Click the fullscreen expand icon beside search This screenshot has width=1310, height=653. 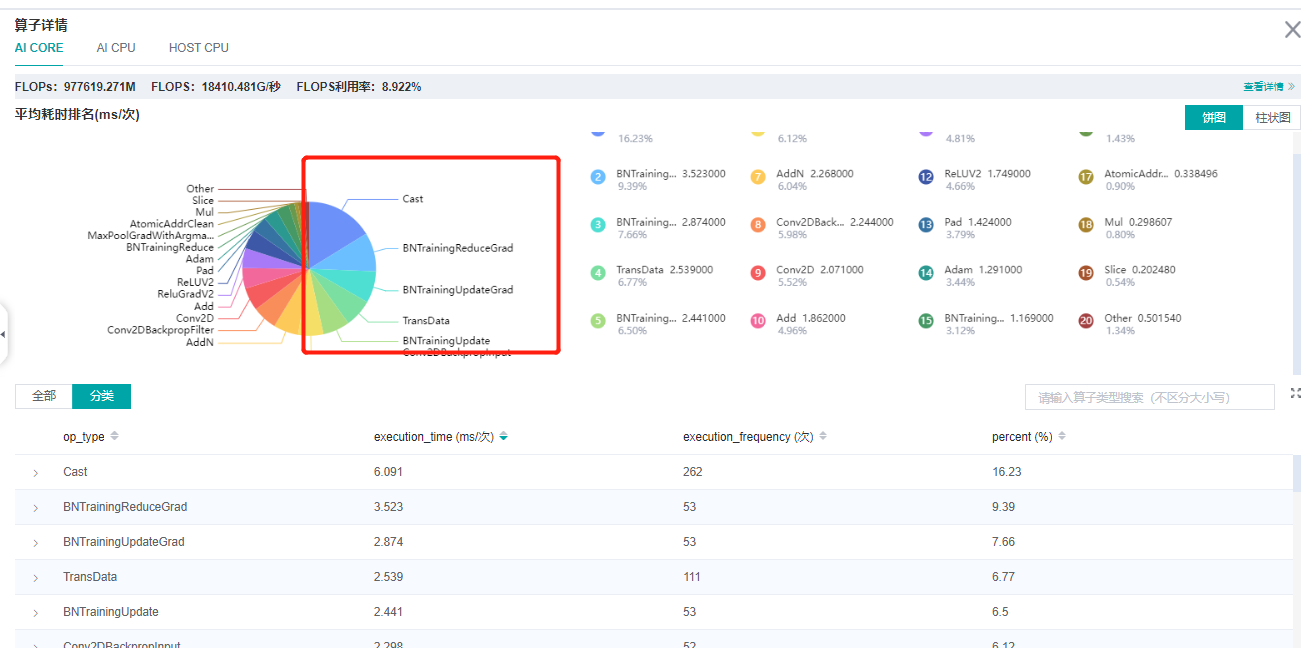coord(1296,393)
